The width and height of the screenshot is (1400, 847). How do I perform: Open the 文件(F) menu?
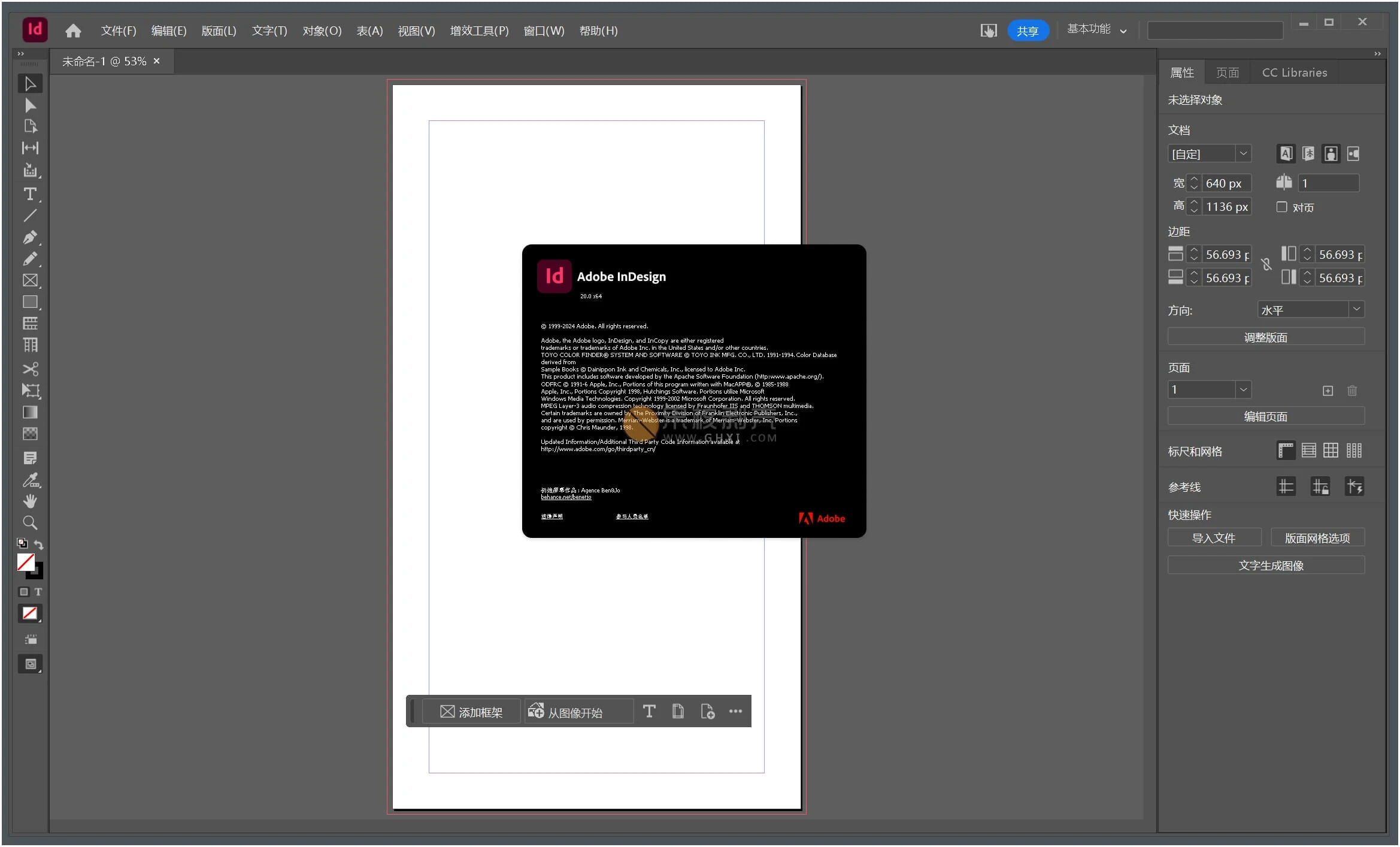[117, 30]
